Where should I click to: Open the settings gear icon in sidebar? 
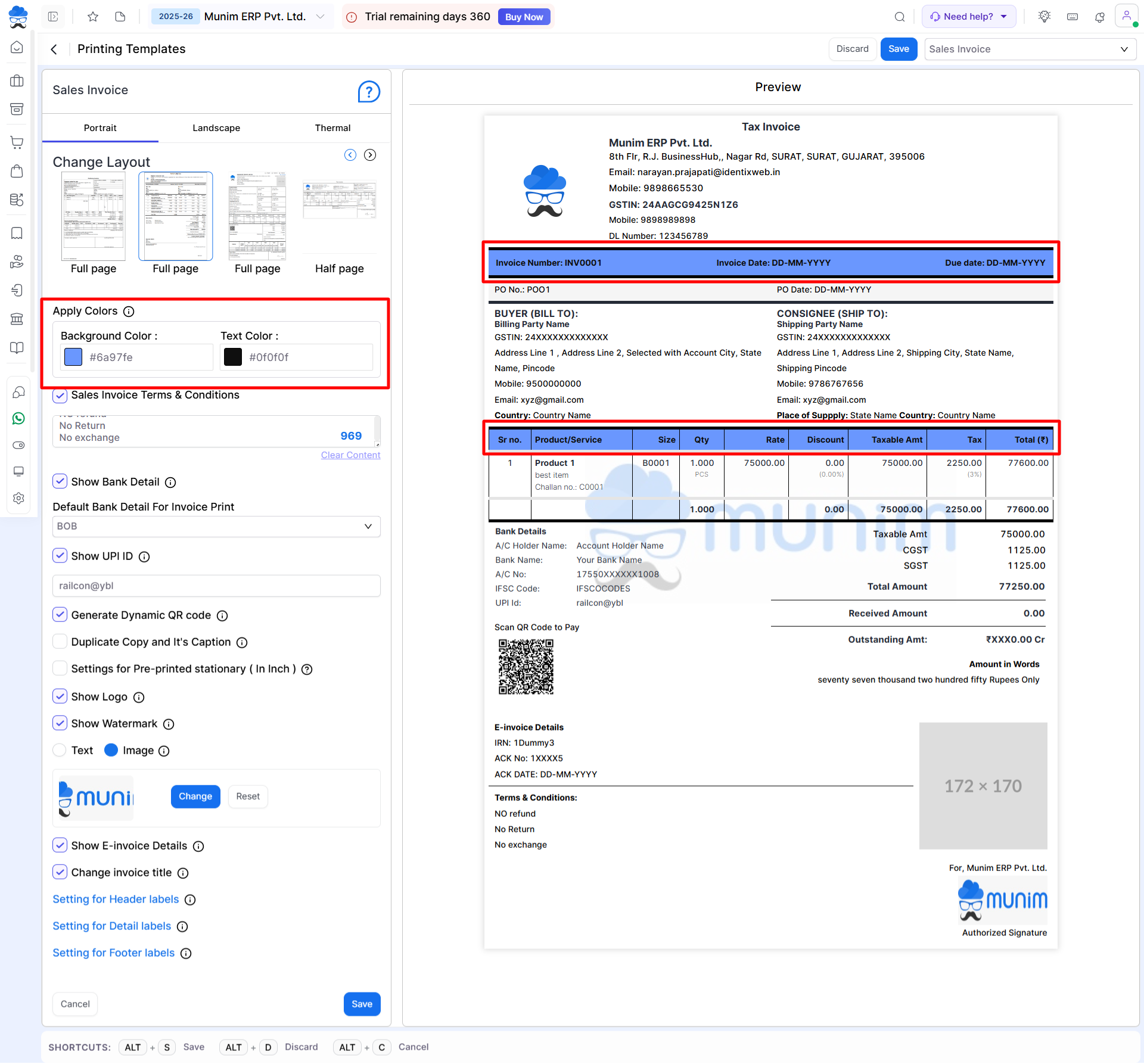pyautogui.click(x=18, y=498)
